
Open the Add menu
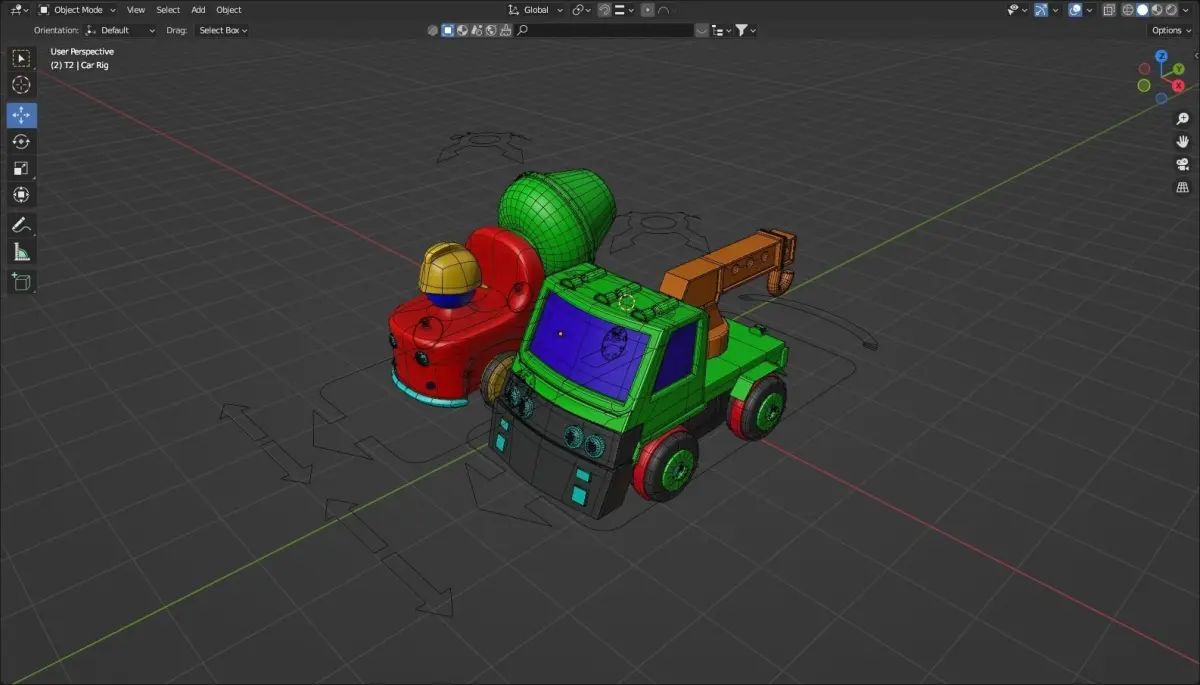click(x=198, y=10)
